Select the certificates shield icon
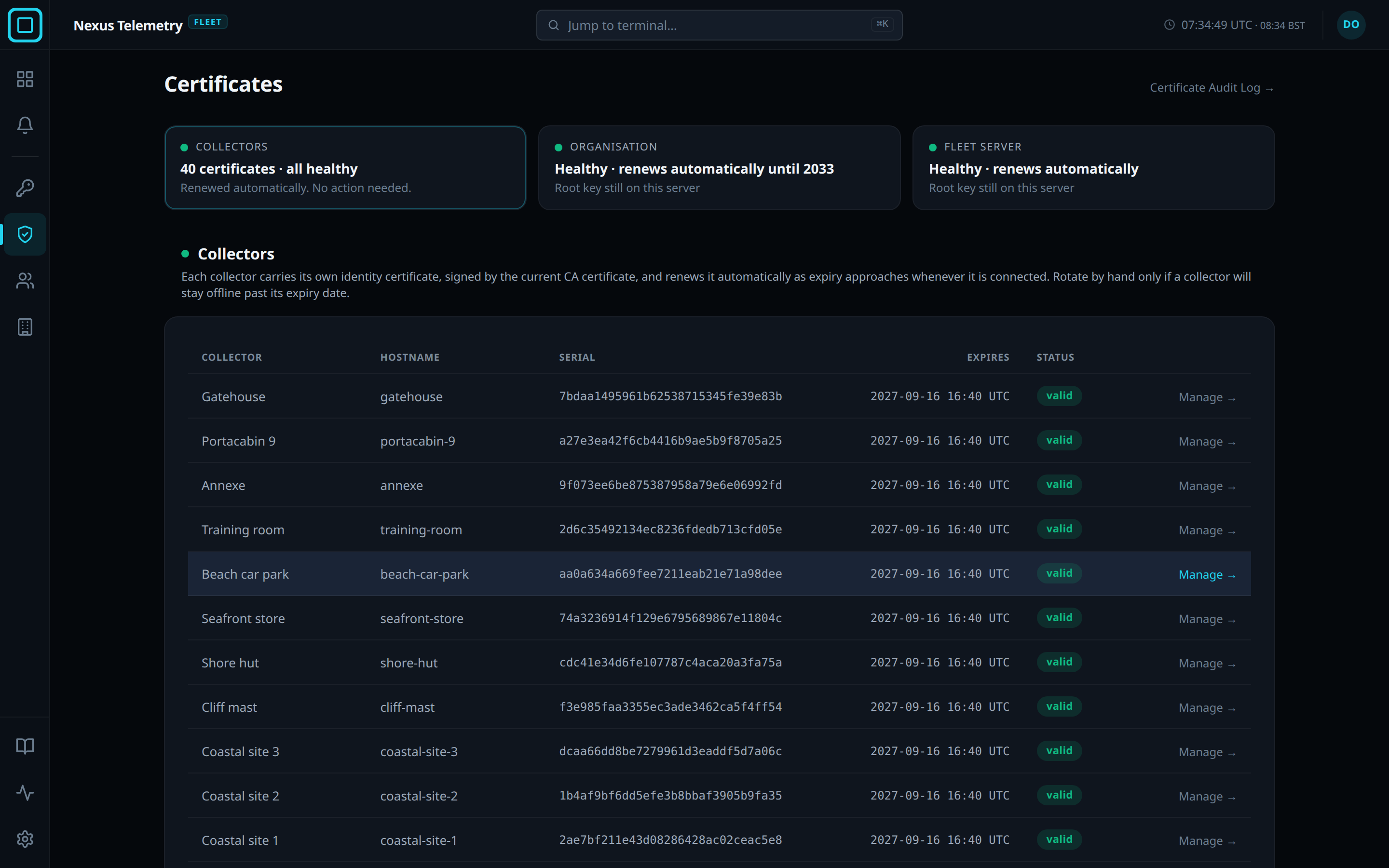Viewport: 1389px width, 868px height. [25, 234]
